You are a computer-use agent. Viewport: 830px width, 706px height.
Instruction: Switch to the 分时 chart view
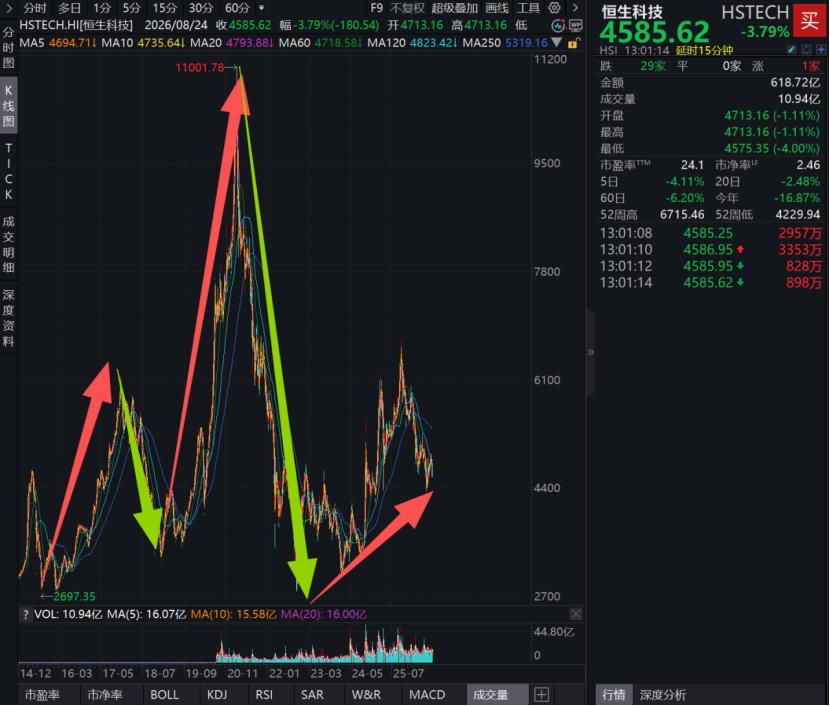coord(35,8)
